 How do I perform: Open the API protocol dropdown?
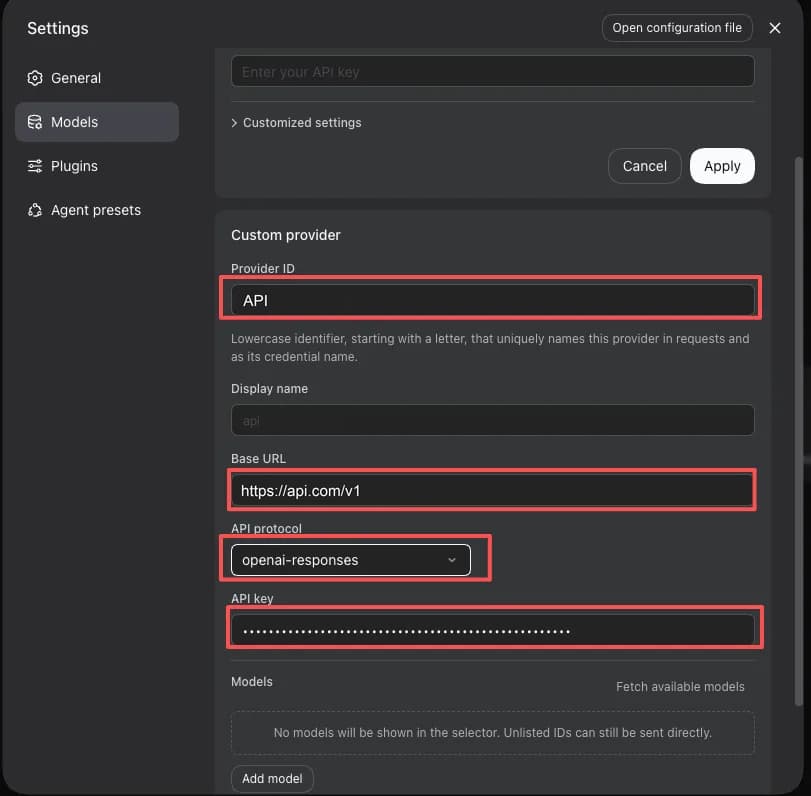351,560
